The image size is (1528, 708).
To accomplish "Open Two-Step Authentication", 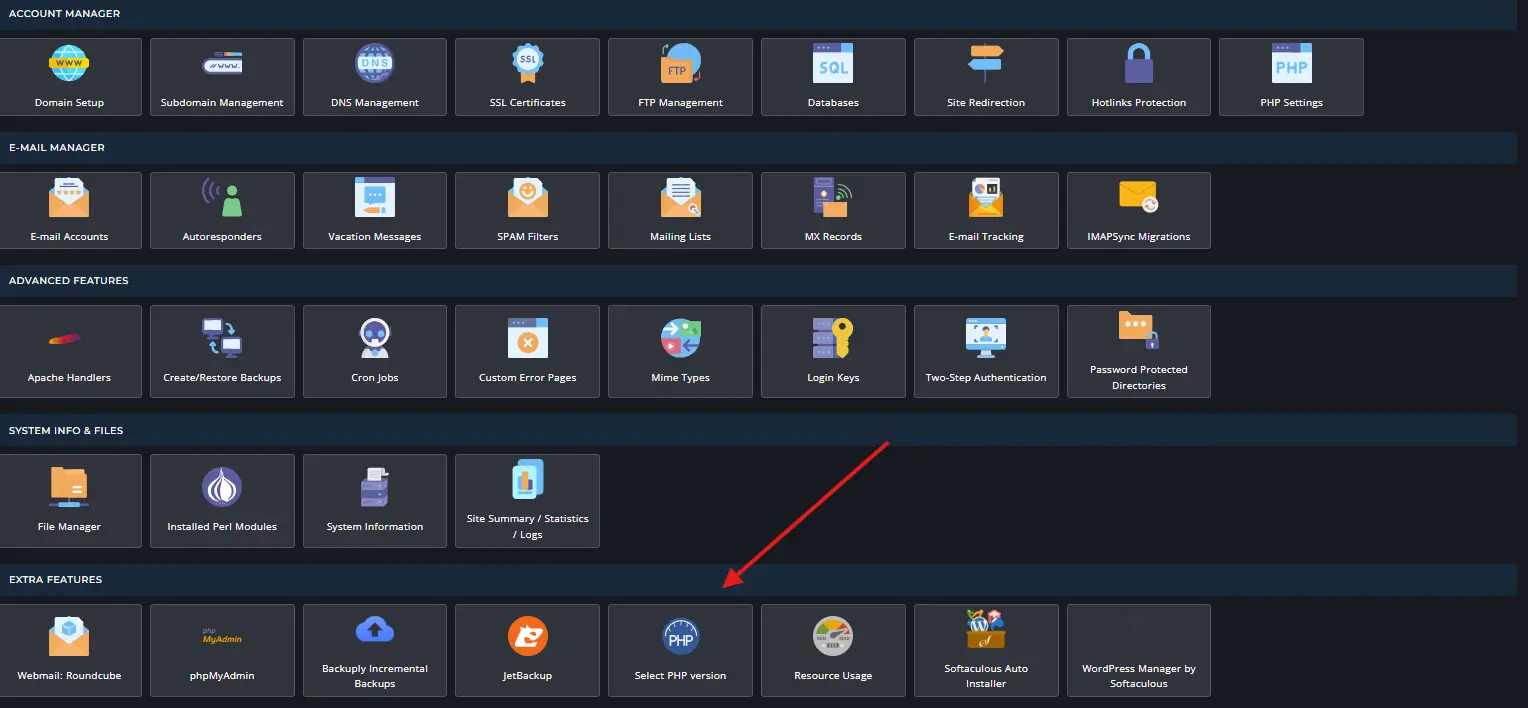I will (986, 352).
